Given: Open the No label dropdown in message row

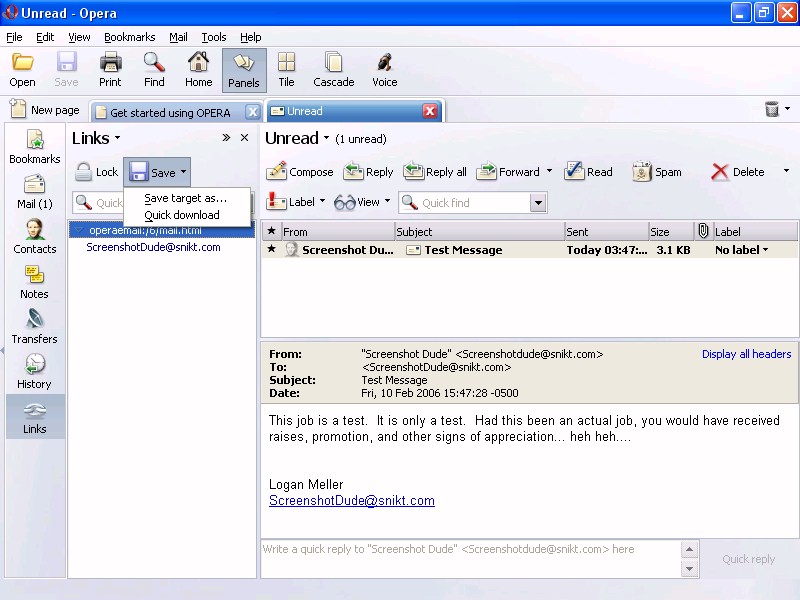Looking at the screenshot, I should tap(742, 250).
